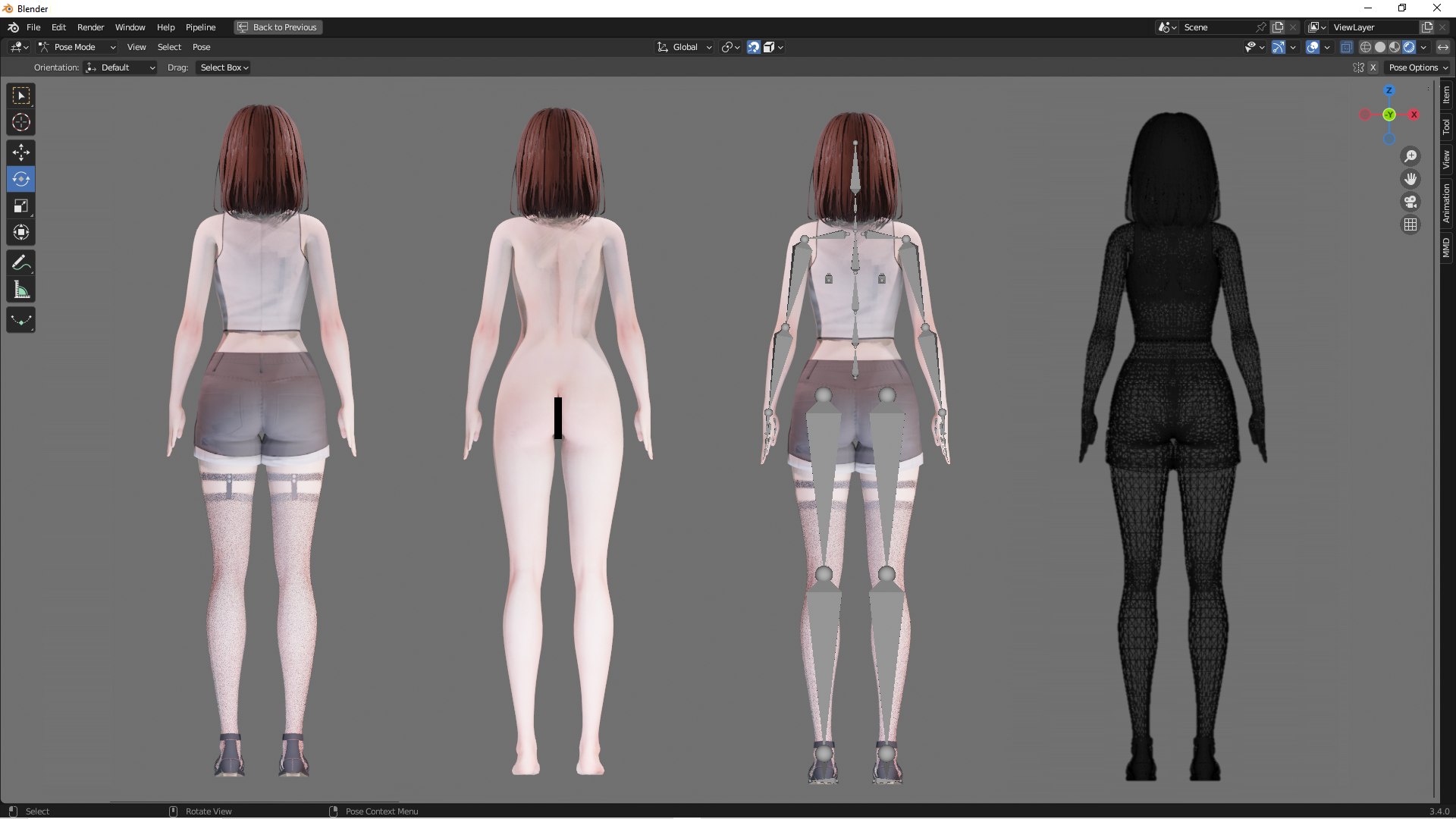Open the Animation sidebar tab

pyautogui.click(x=1447, y=203)
